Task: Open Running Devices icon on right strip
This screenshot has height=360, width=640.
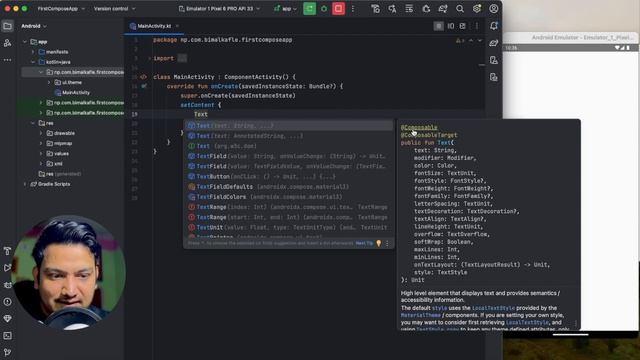Action: [x=494, y=77]
